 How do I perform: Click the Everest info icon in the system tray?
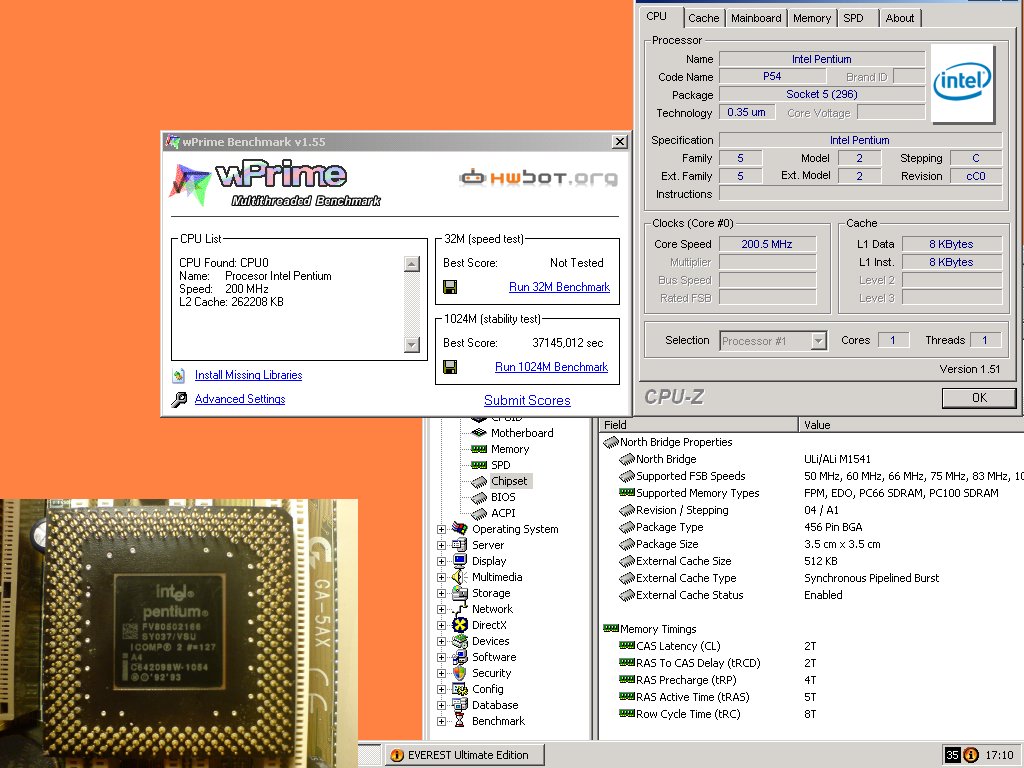(x=971, y=755)
